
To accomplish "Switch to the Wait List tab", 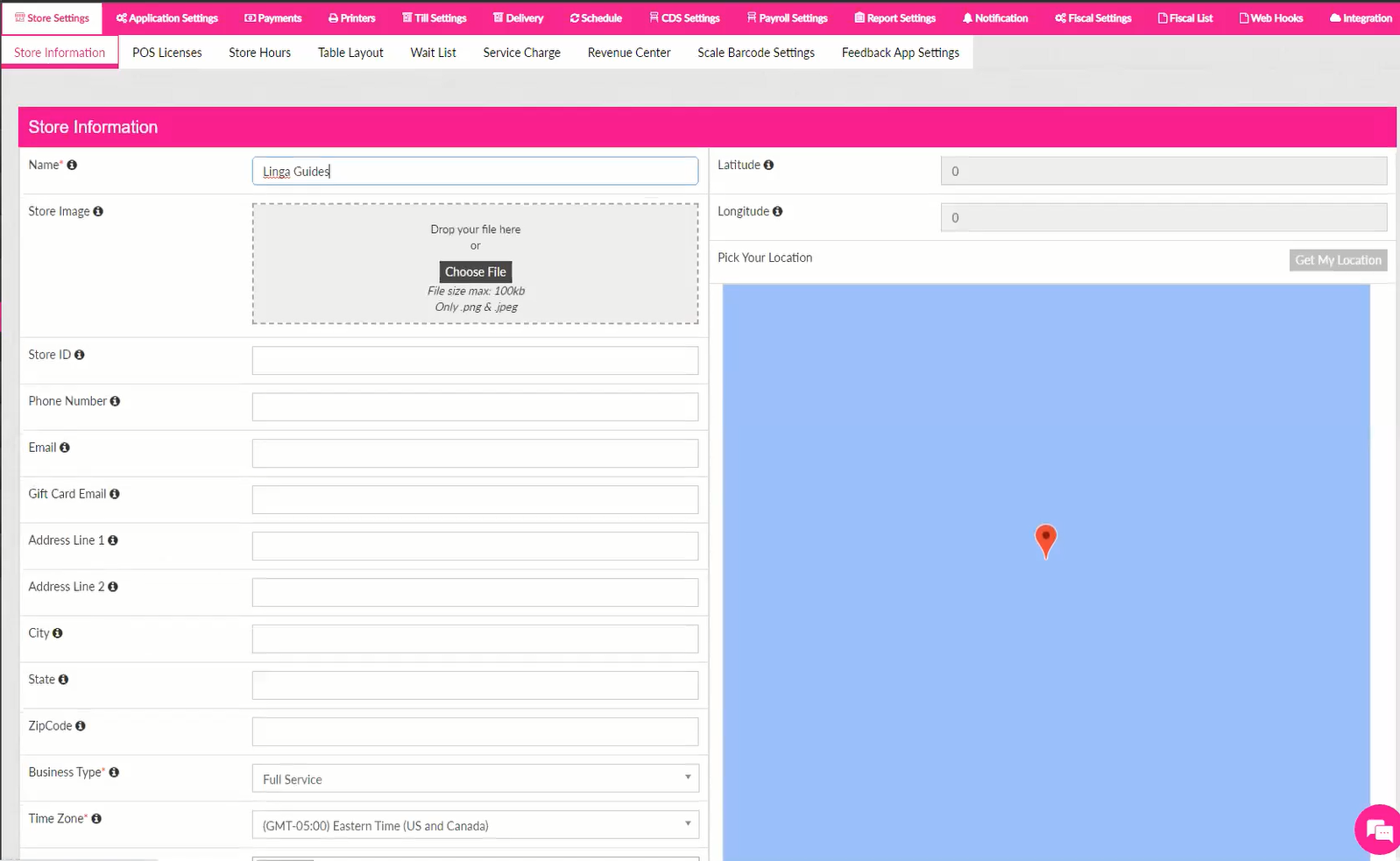I will point(434,53).
